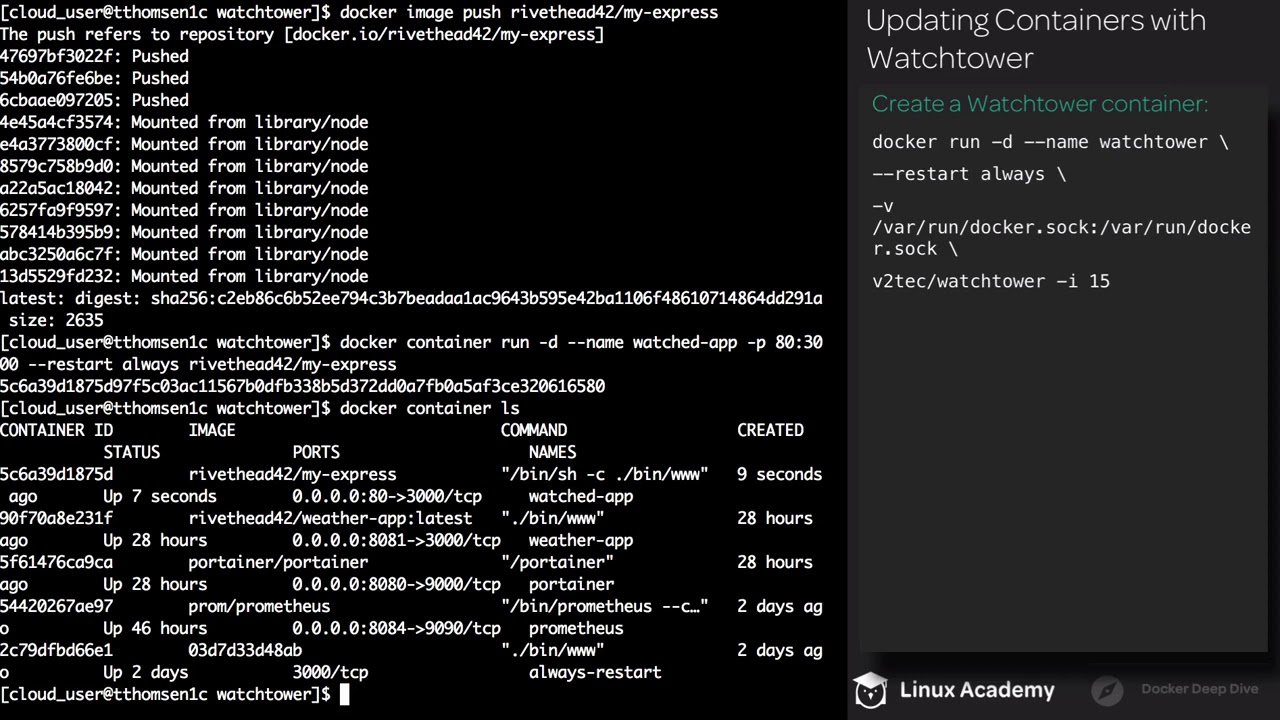This screenshot has height=720, width=1280.
Task: Click the prometheus container name
Action: point(576,628)
